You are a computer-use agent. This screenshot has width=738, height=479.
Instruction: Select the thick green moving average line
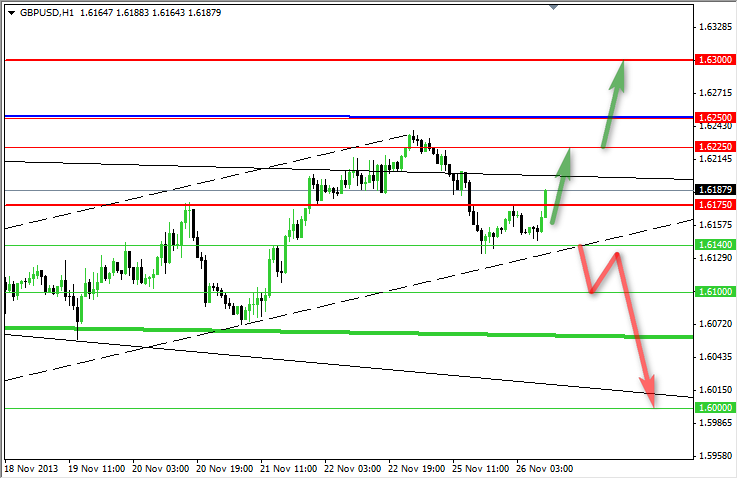[348, 332]
